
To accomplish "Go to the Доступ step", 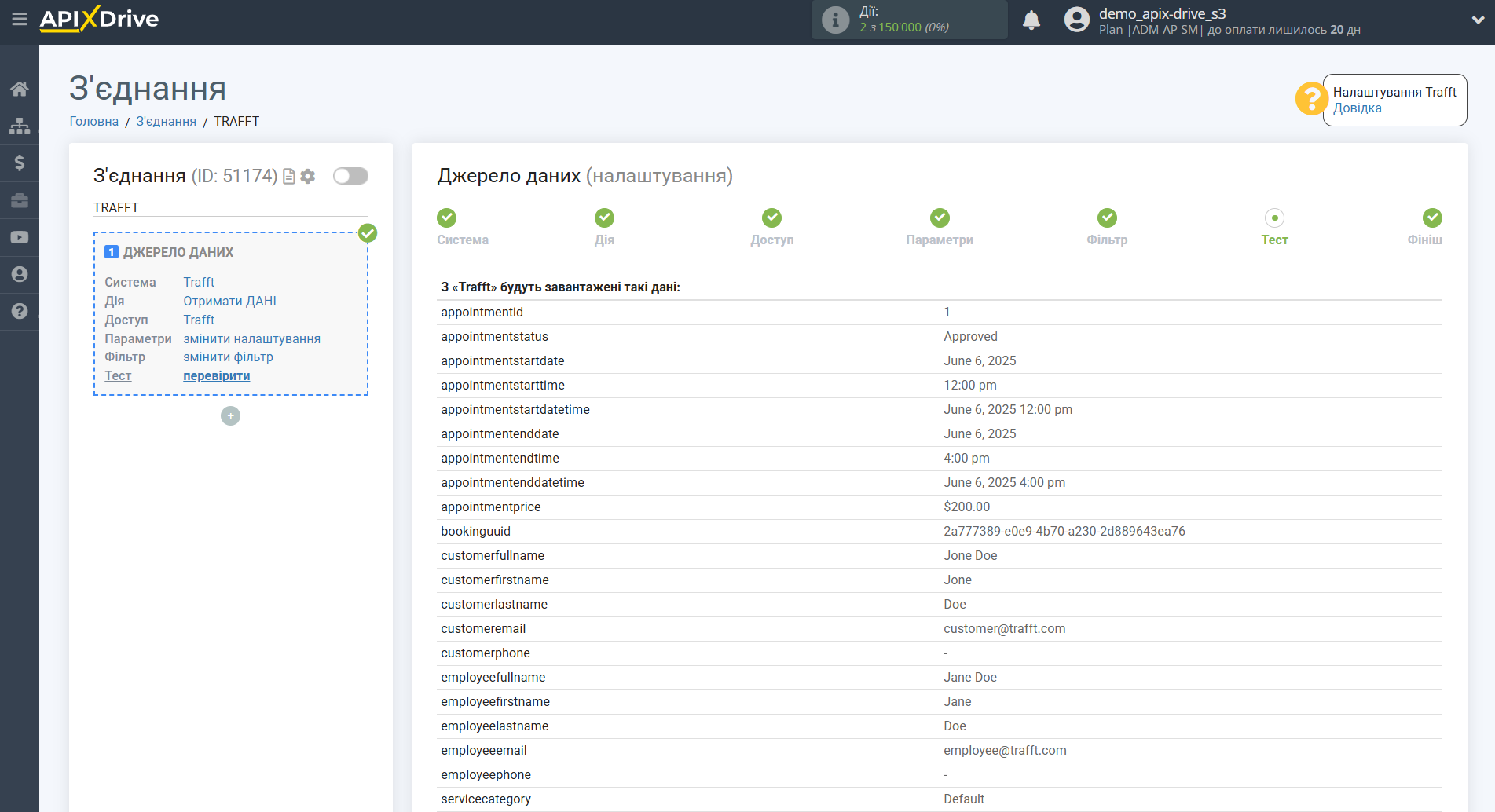I will tap(772, 218).
